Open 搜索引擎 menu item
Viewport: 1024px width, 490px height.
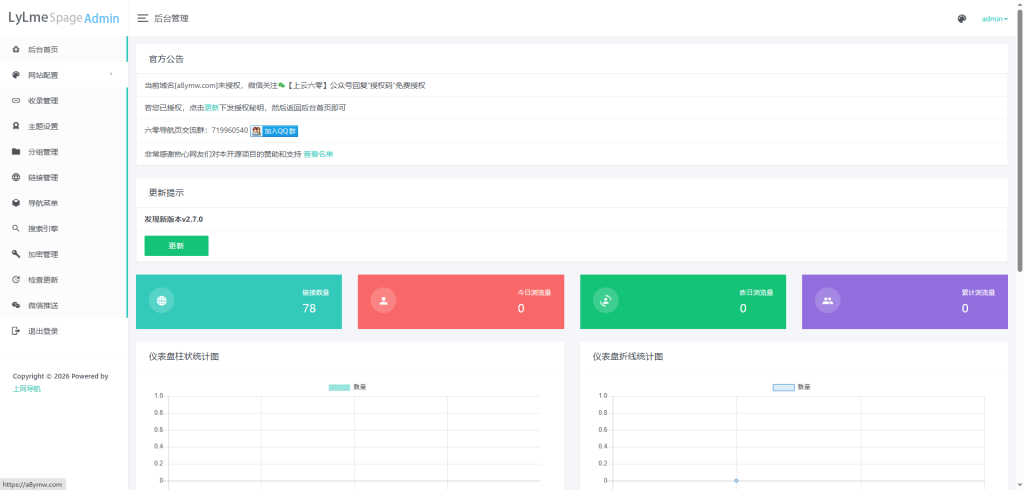(63, 229)
